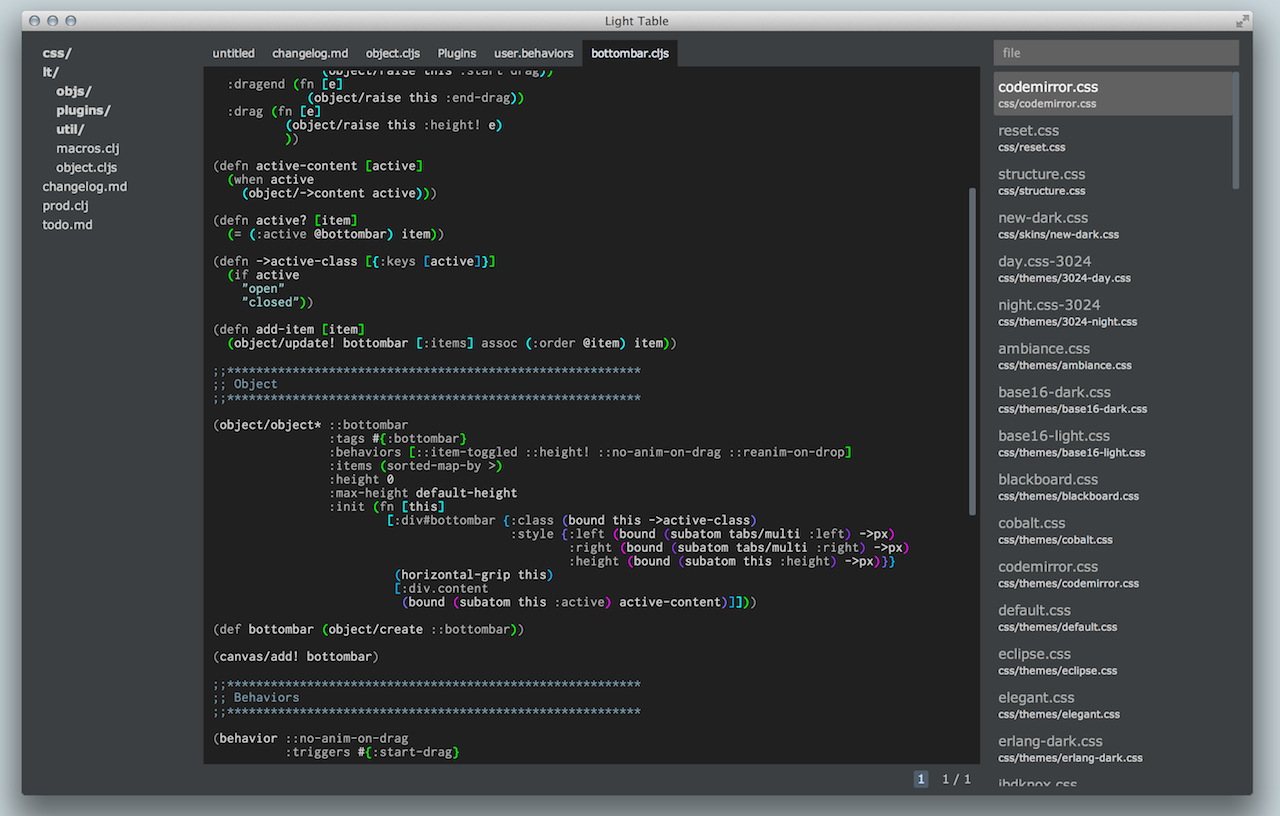The height and width of the screenshot is (816, 1280).
Task: Expand the objs/ folder
Action: tap(73, 91)
